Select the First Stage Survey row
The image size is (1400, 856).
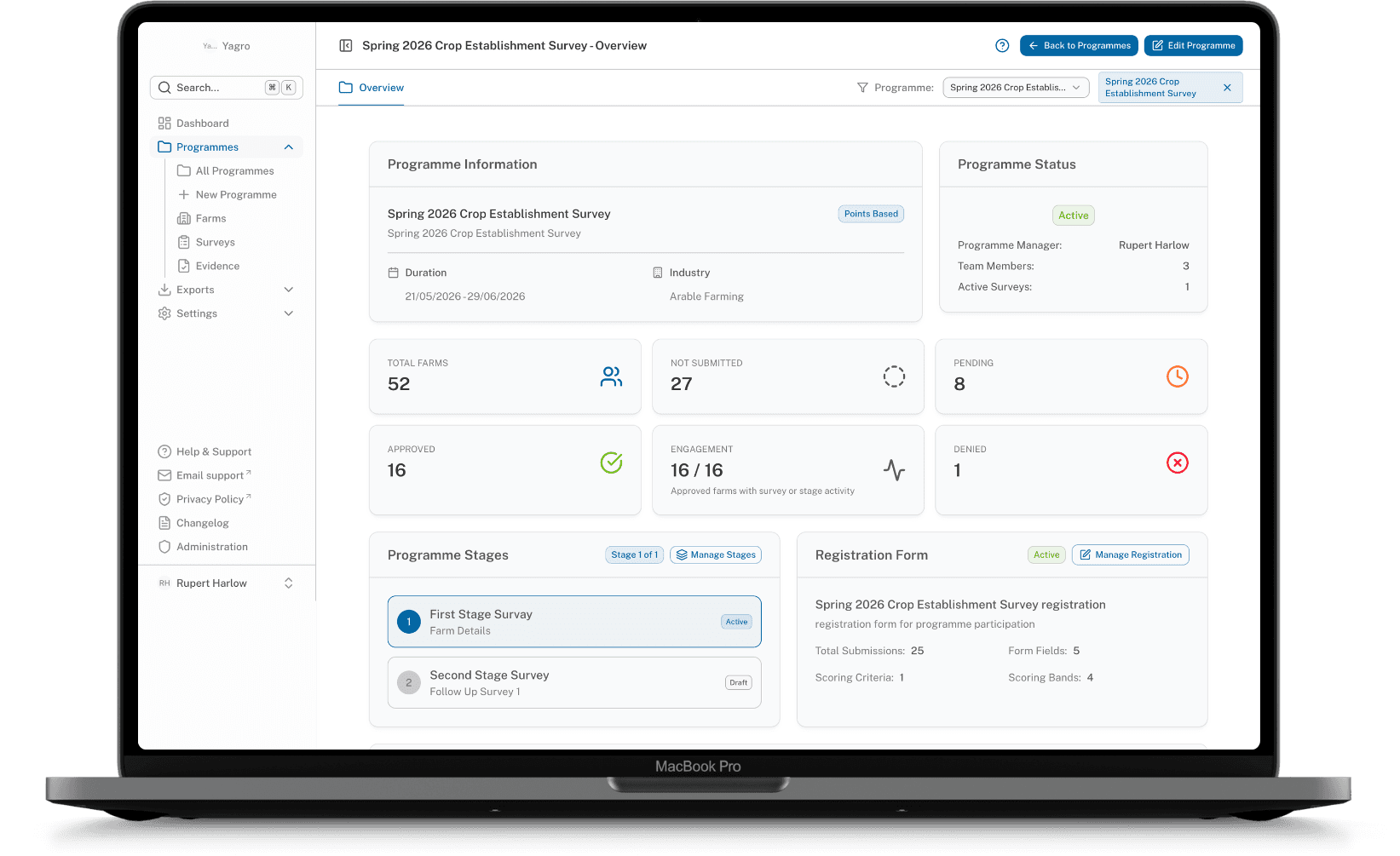pos(574,622)
